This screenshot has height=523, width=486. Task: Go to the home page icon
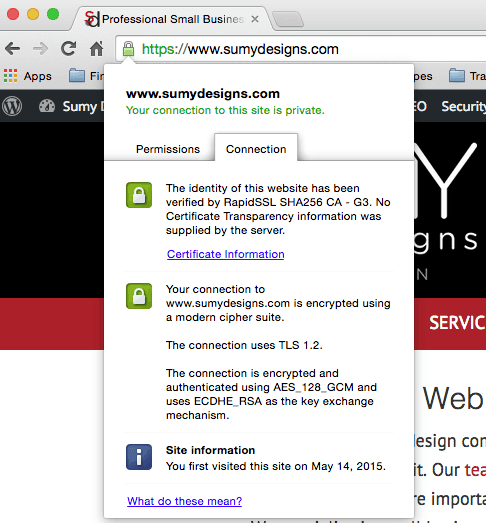(x=96, y=49)
